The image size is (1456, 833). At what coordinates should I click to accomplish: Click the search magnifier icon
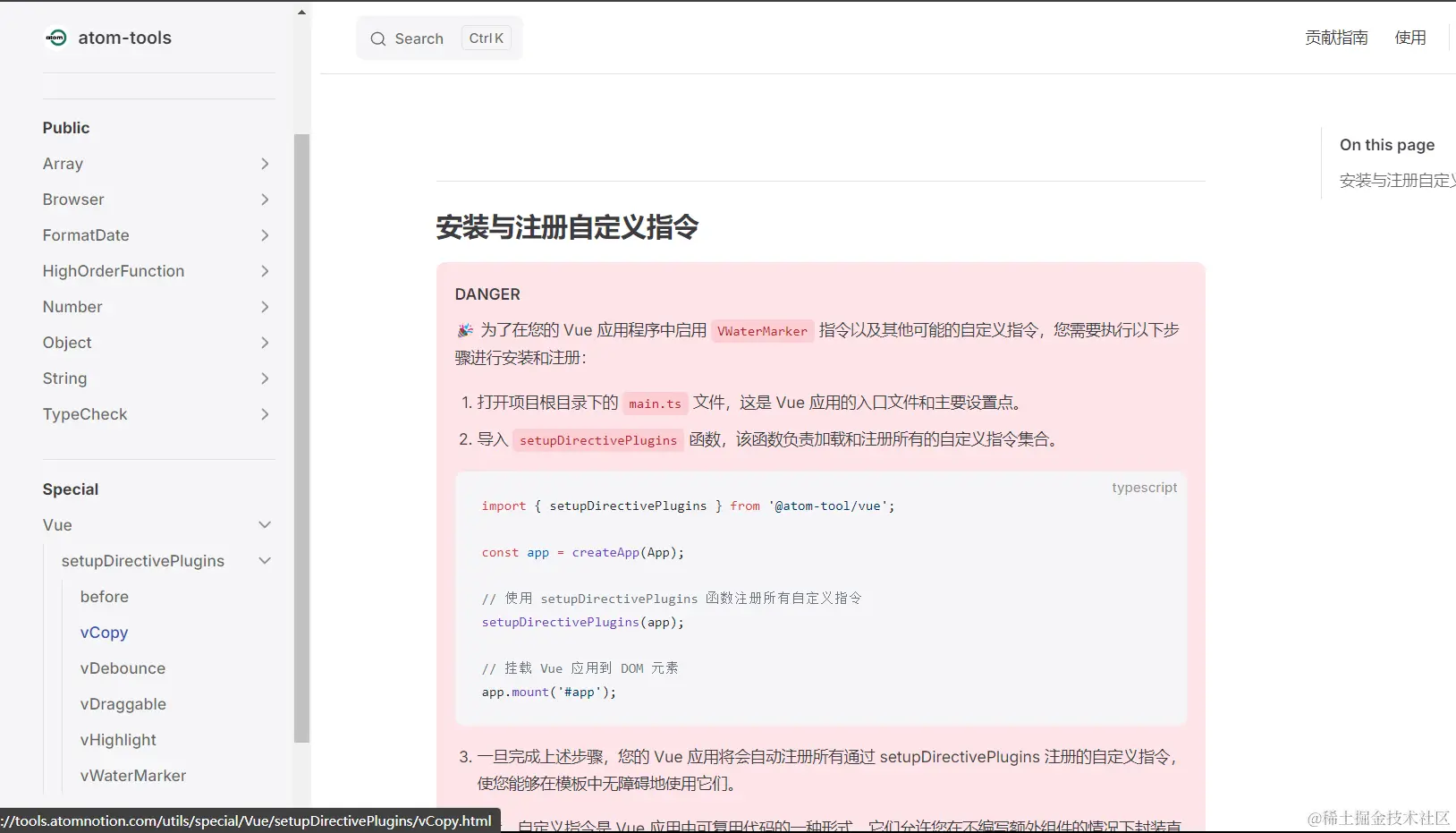click(x=378, y=38)
